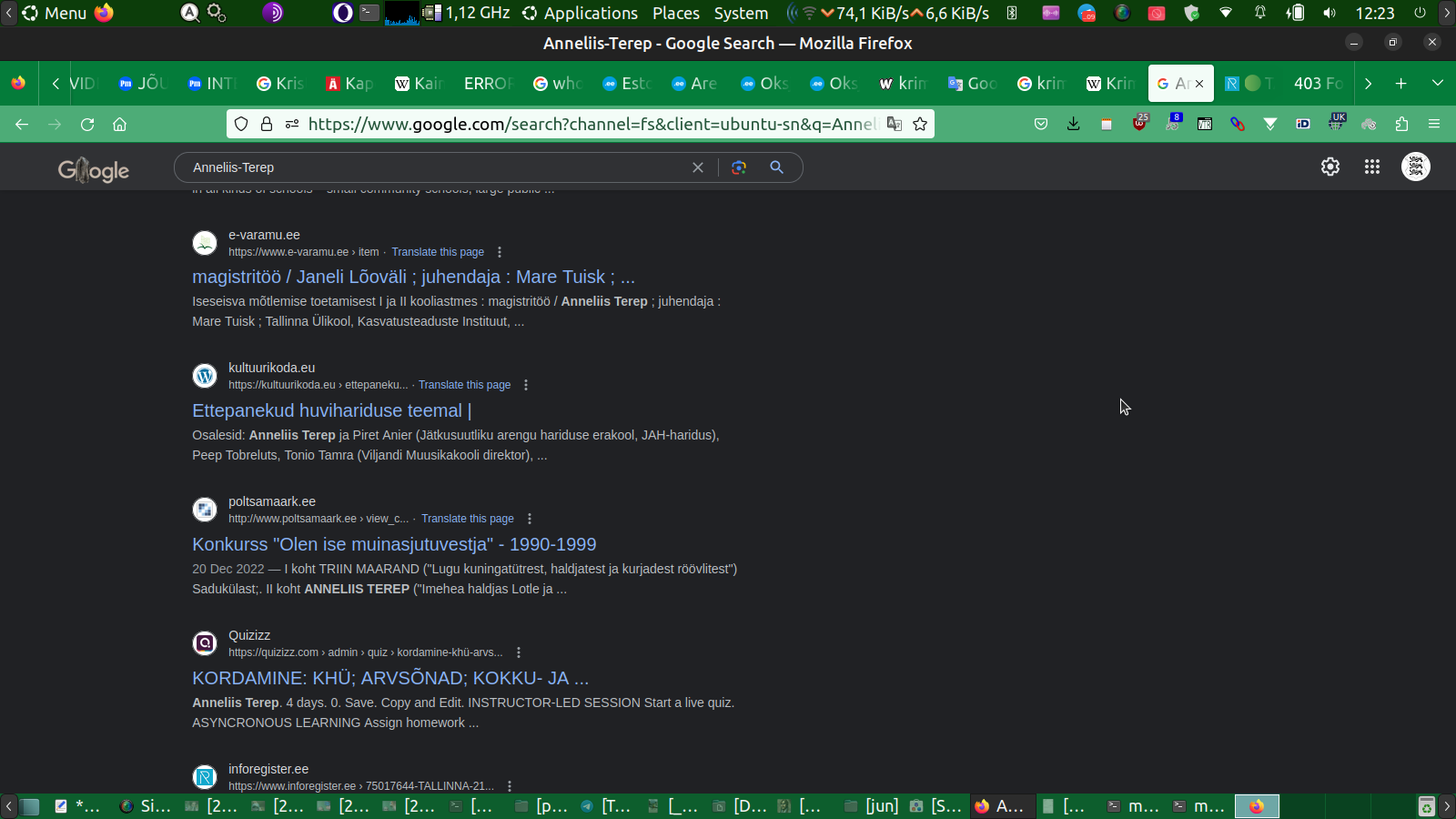Bookmark this page with the star icon
The height and width of the screenshot is (819, 1456).
point(920,124)
